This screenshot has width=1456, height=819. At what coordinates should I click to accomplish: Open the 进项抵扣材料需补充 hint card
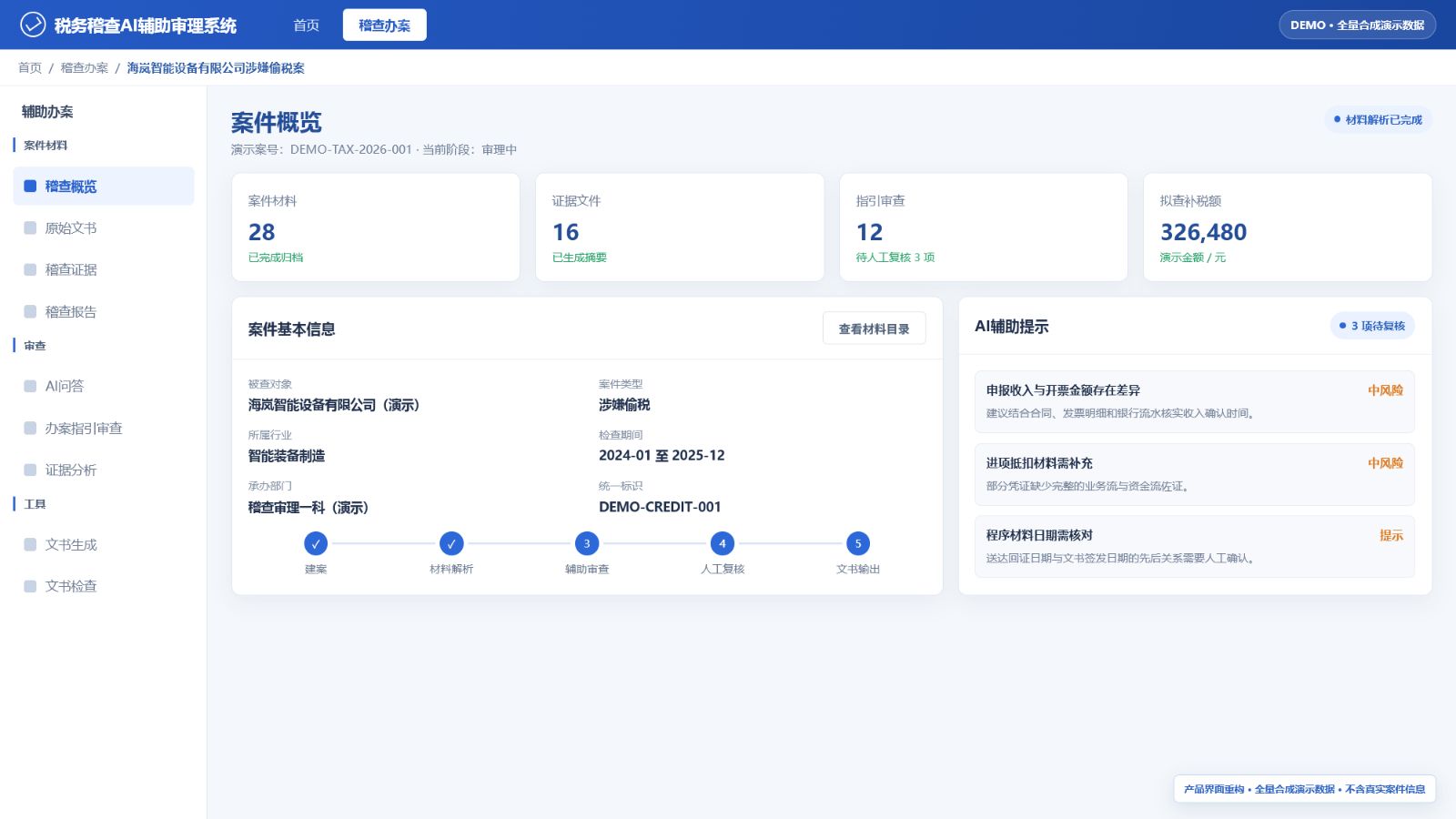1195,474
